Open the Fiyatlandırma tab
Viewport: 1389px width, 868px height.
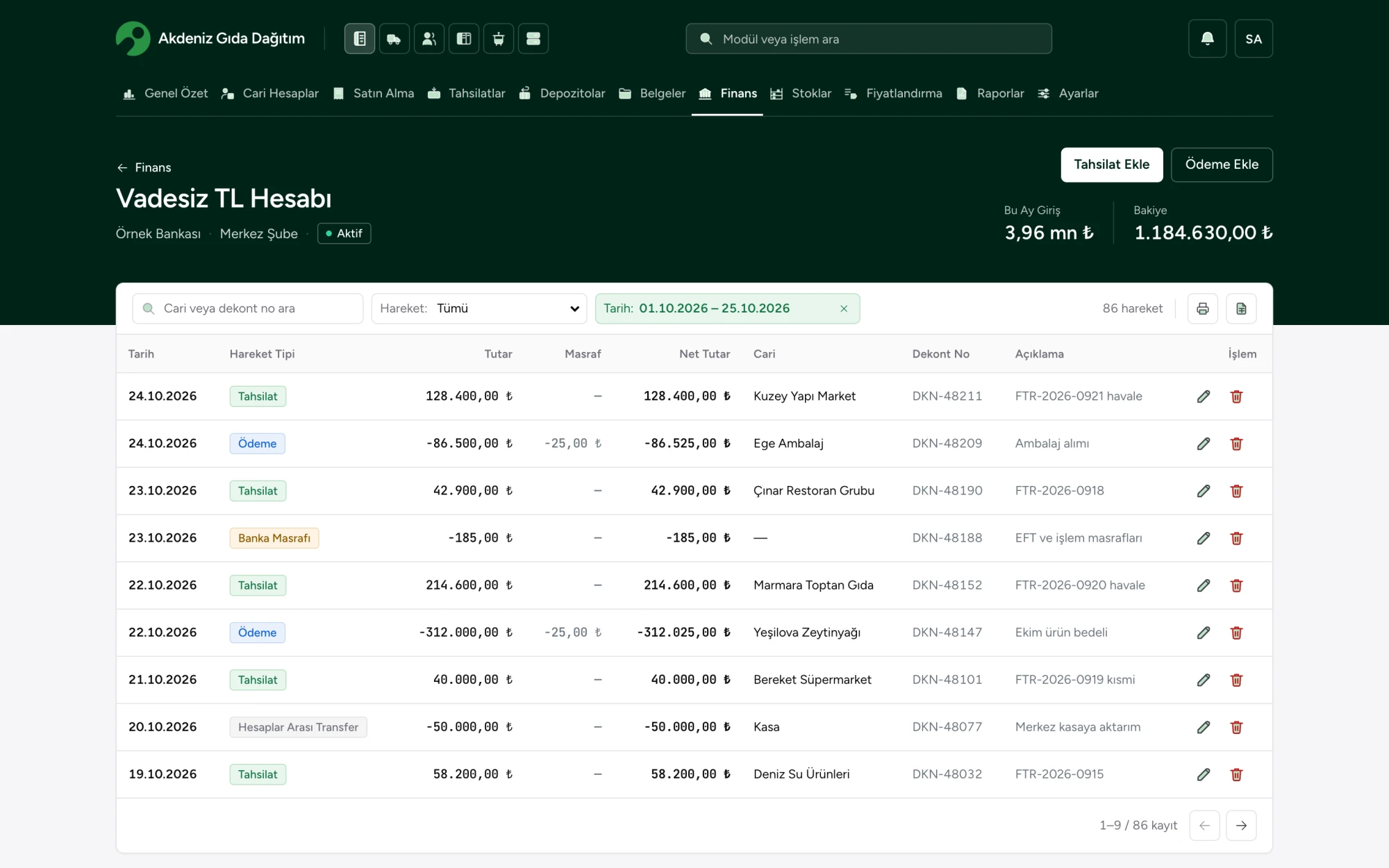click(x=893, y=94)
